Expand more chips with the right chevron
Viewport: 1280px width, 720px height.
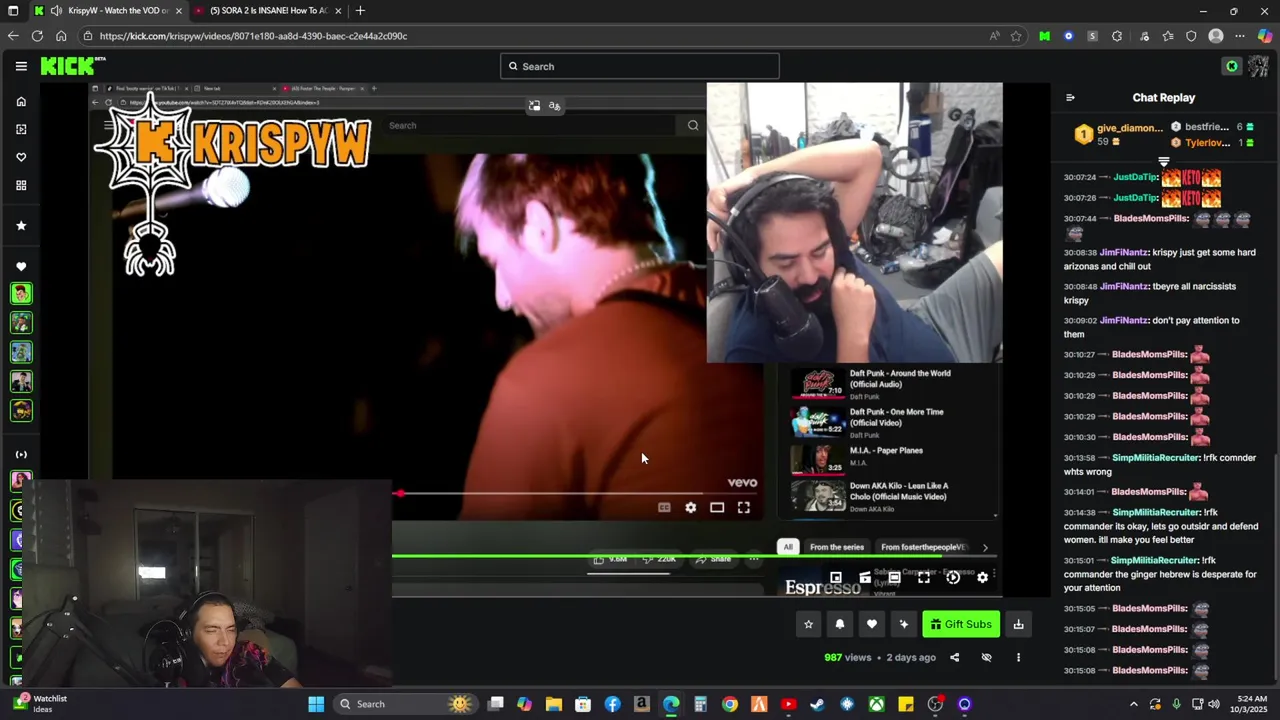(x=985, y=547)
